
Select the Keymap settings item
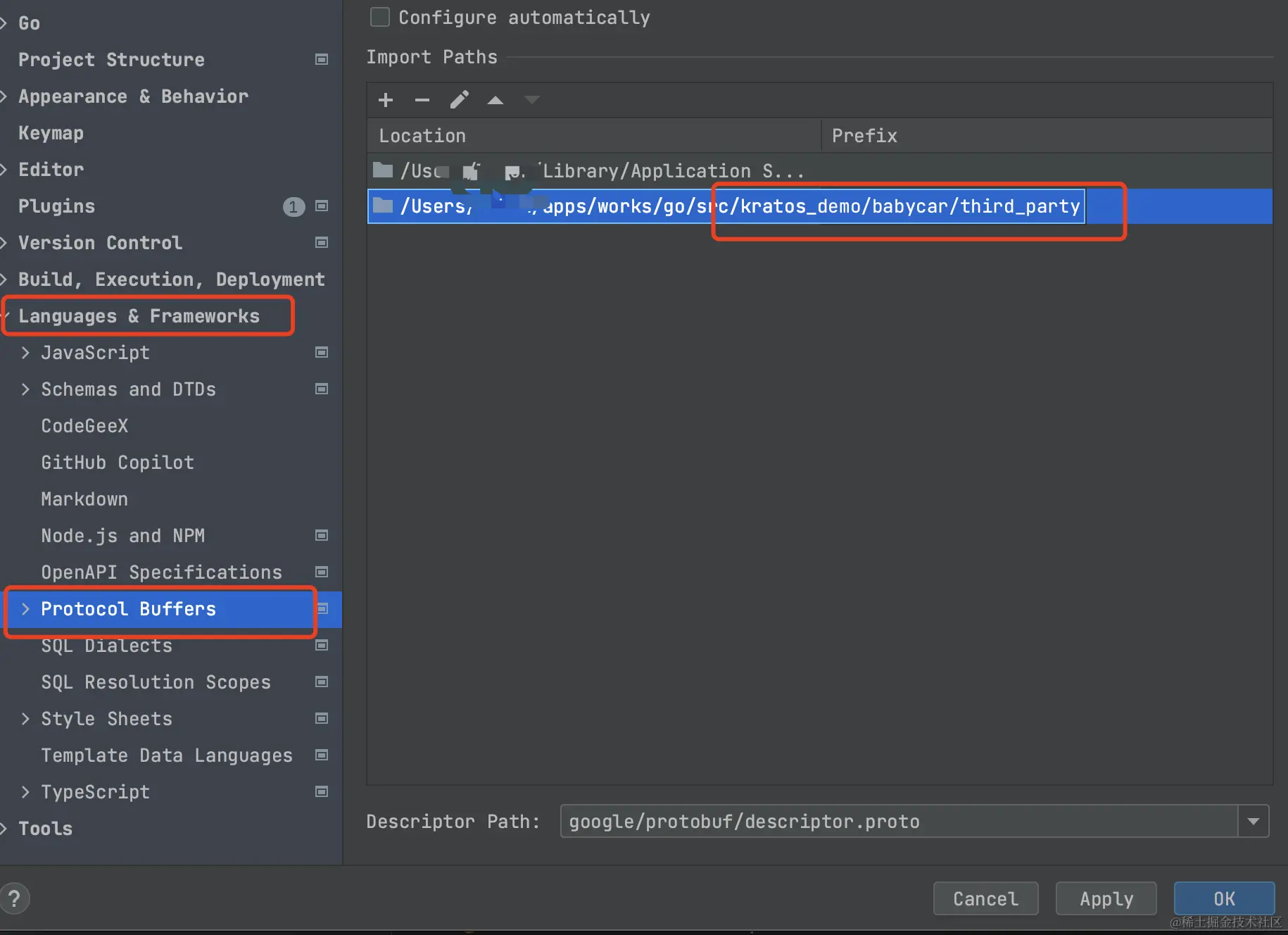(x=51, y=133)
